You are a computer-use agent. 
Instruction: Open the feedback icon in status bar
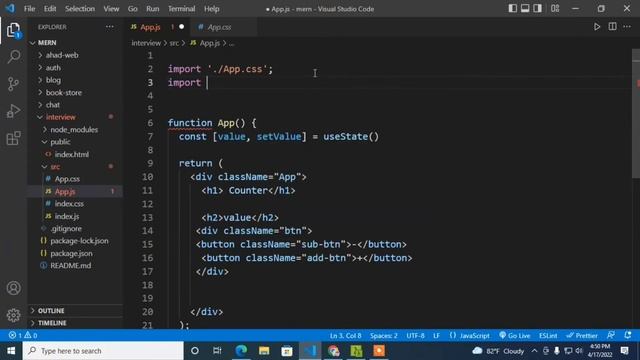[611, 336]
